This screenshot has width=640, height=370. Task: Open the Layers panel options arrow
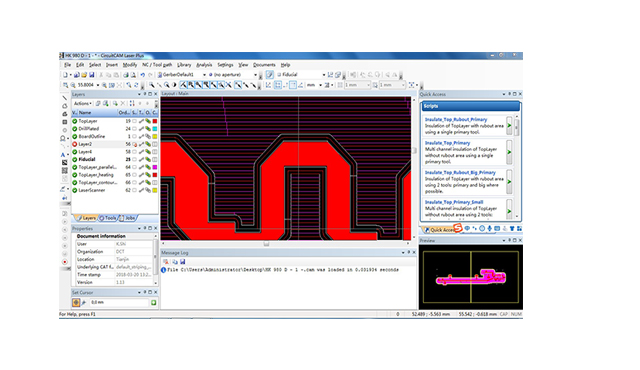click(139, 94)
